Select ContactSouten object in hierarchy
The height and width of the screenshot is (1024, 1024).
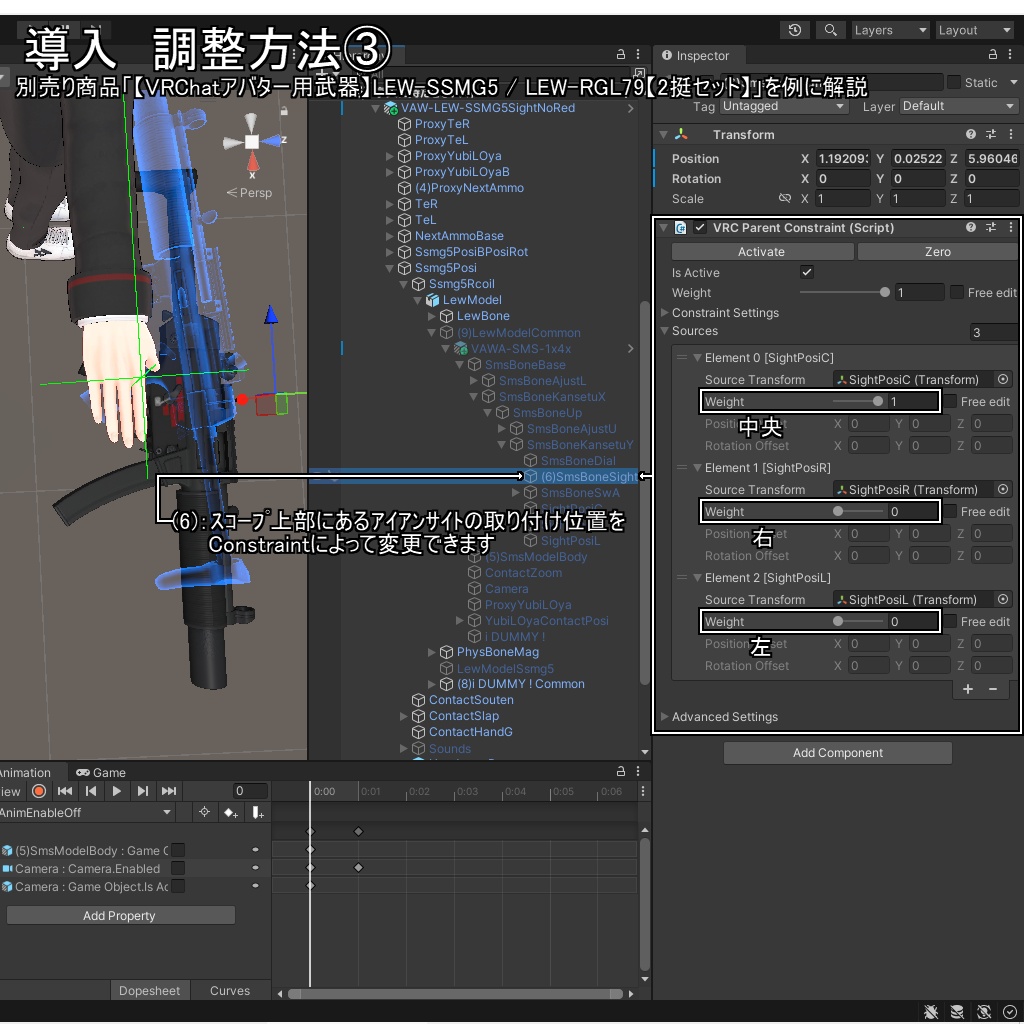point(471,699)
